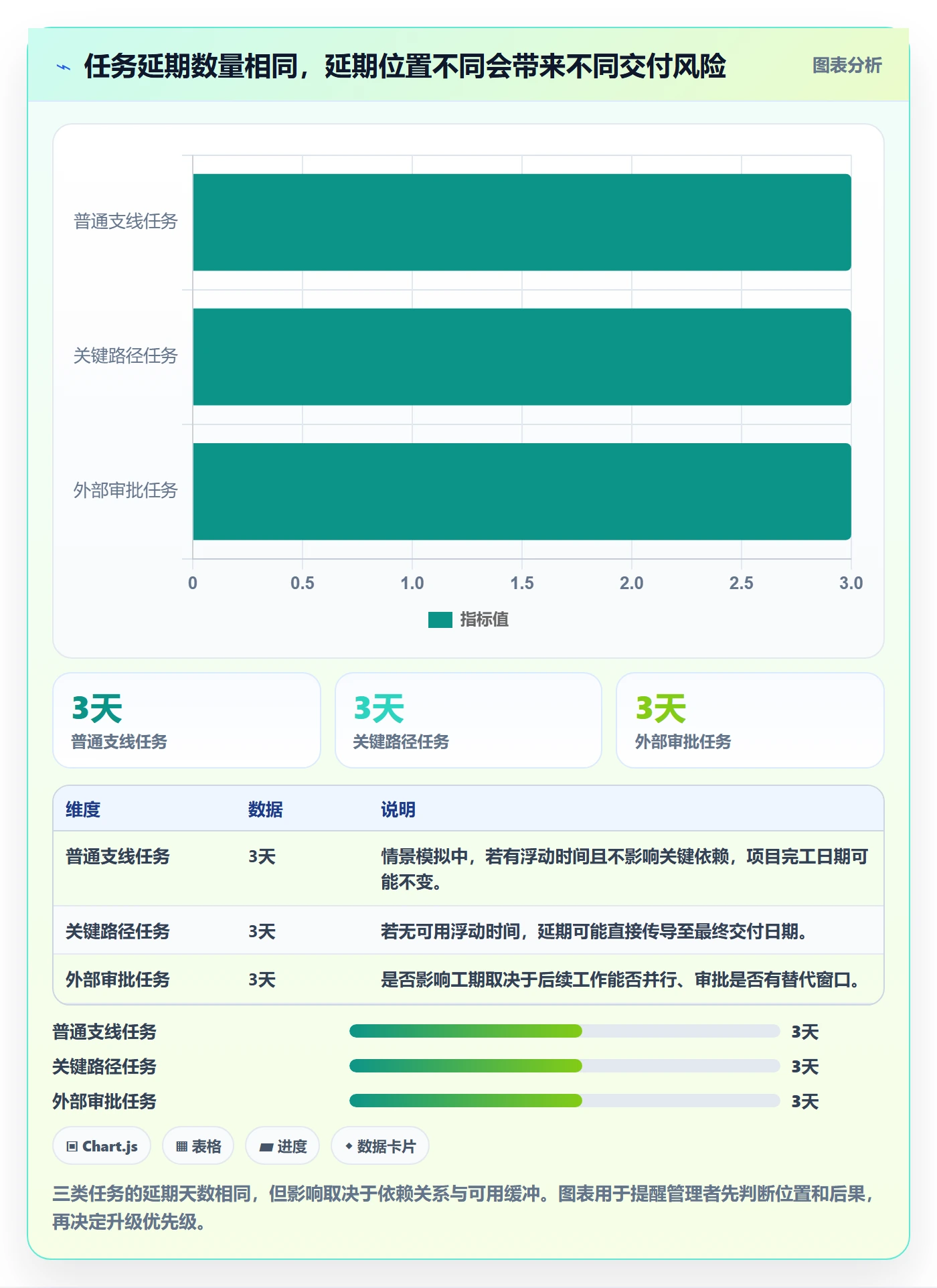937x1288 pixels.
Task: Click the 普通支线任务 label on the chart axis
Action: [x=125, y=222]
